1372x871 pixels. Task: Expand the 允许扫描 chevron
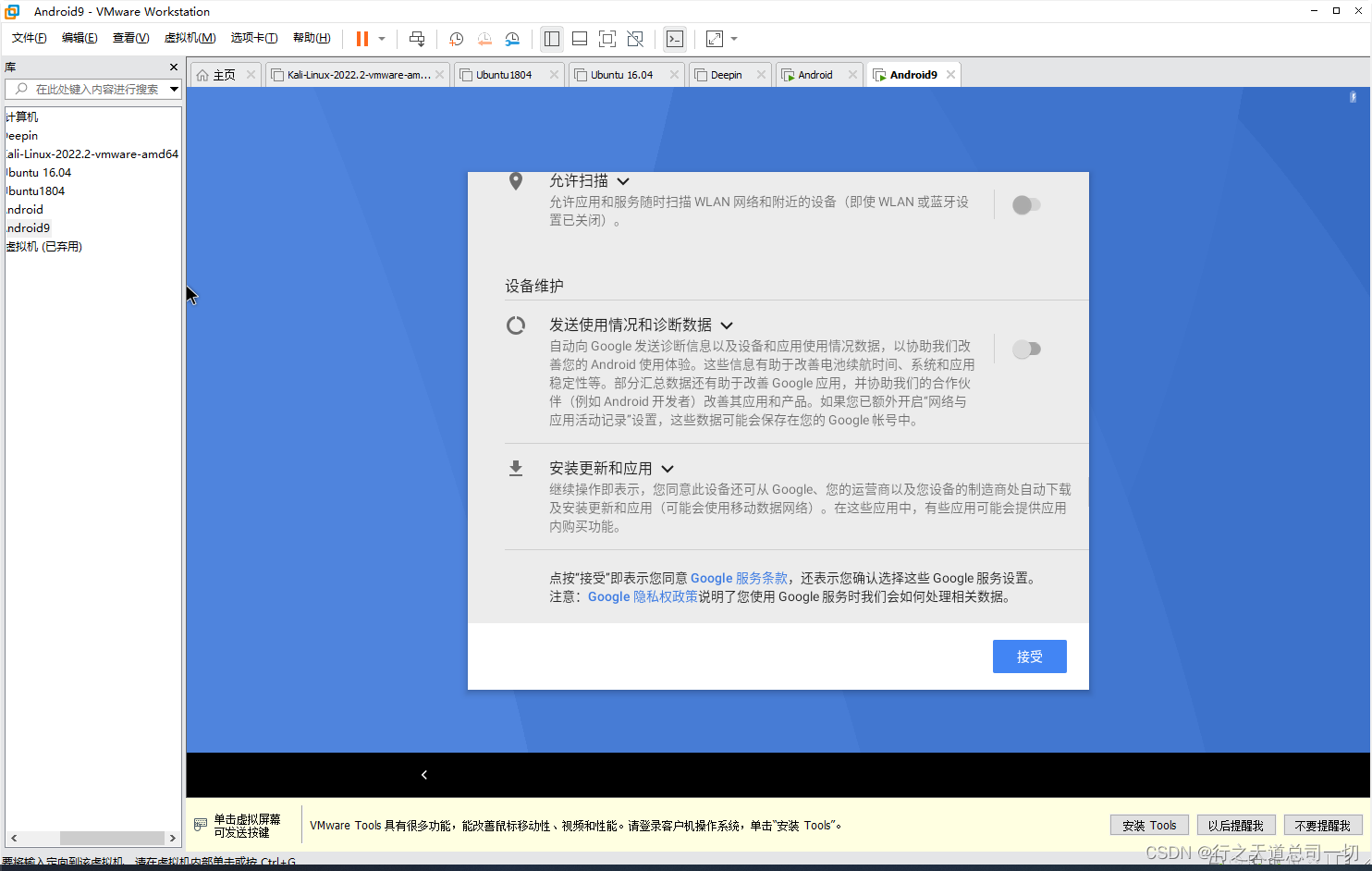tap(623, 181)
